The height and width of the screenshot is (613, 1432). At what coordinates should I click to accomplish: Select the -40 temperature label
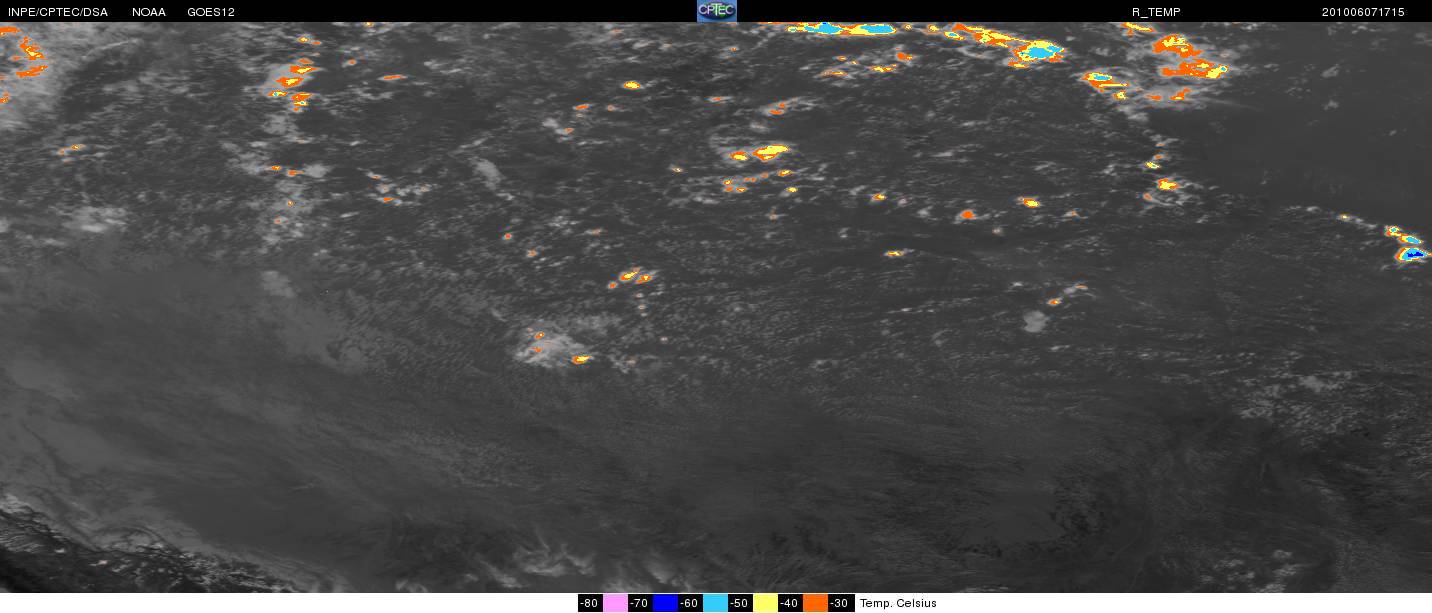point(790,603)
